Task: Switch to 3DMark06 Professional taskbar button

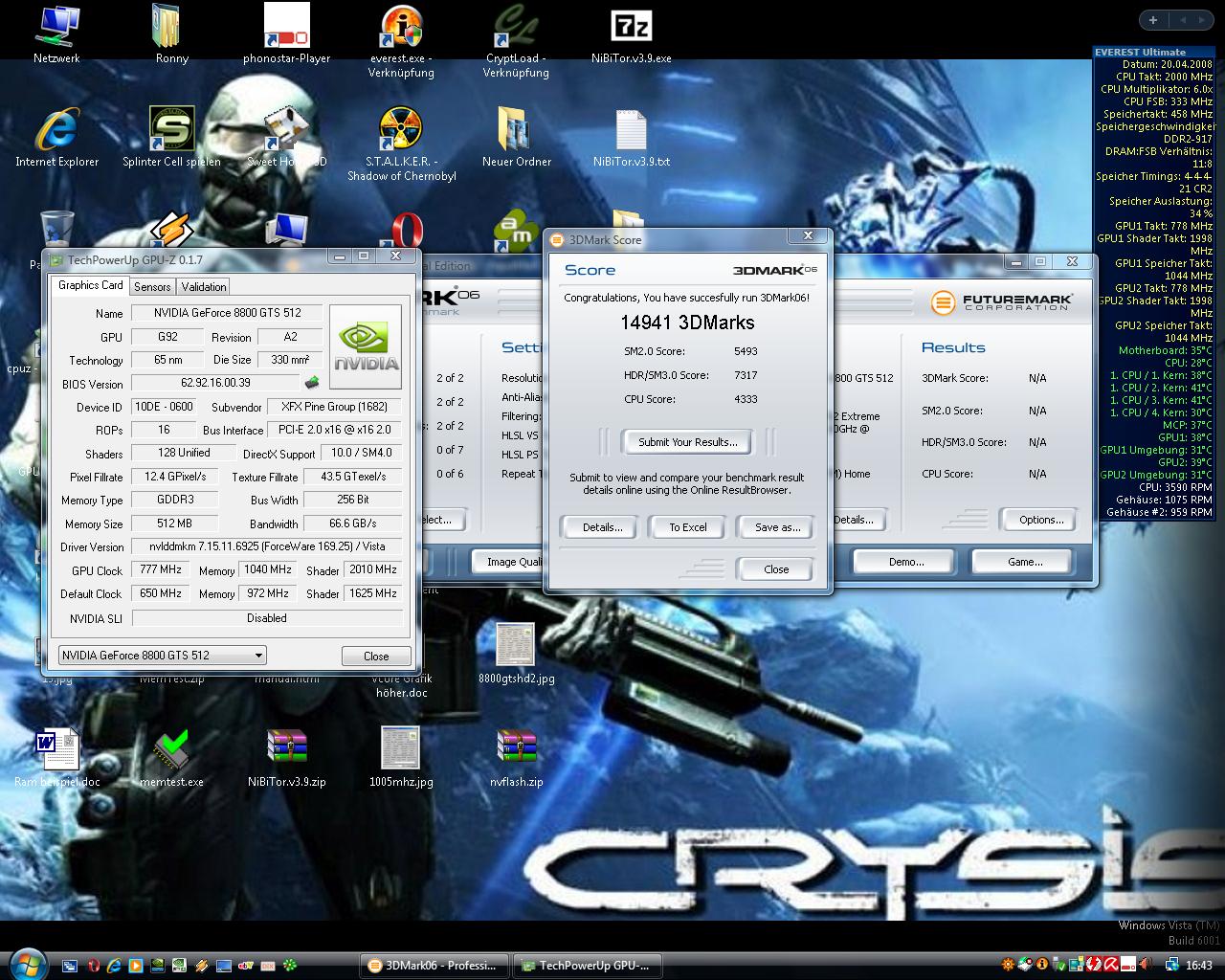Action: pyautogui.click(x=435, y=965)
